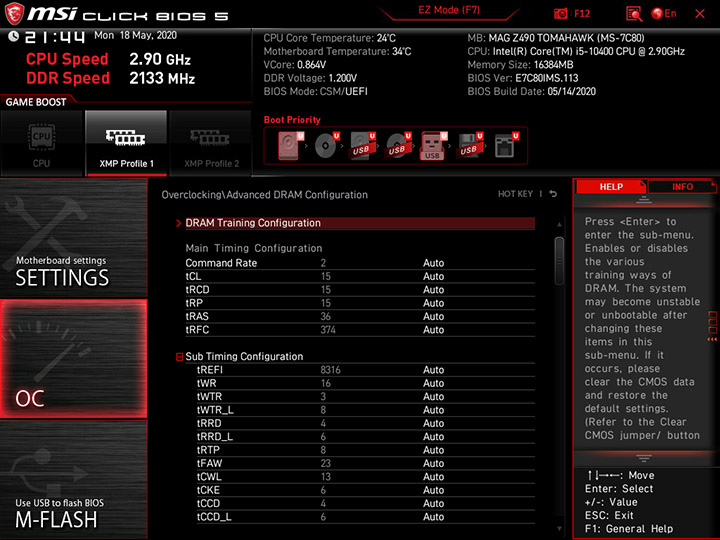
Task: Select the tRFC value 374
Action: pos(328,330)
